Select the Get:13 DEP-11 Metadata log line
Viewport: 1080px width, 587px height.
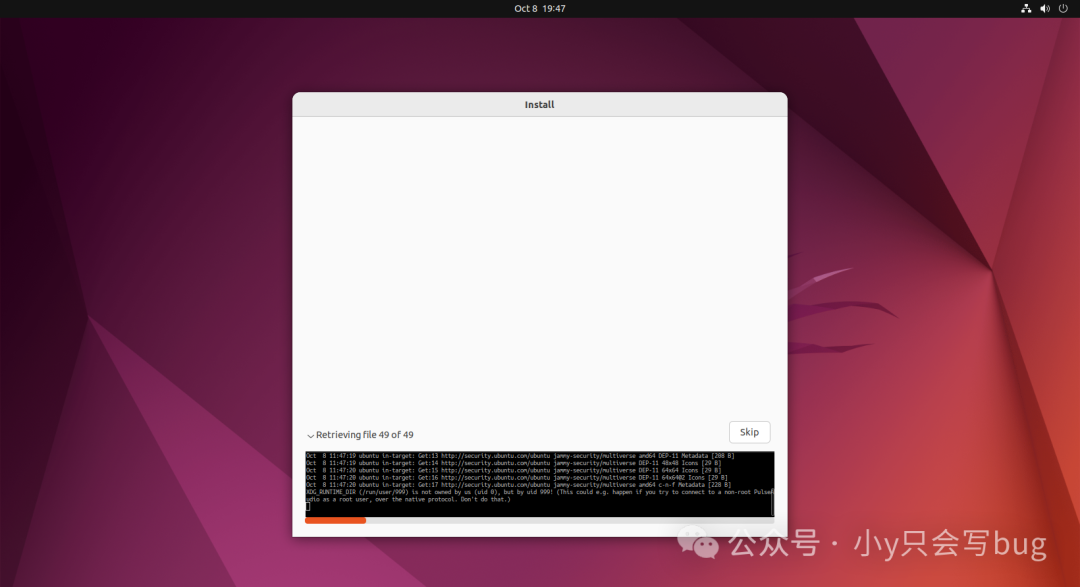tap(520, 455)
